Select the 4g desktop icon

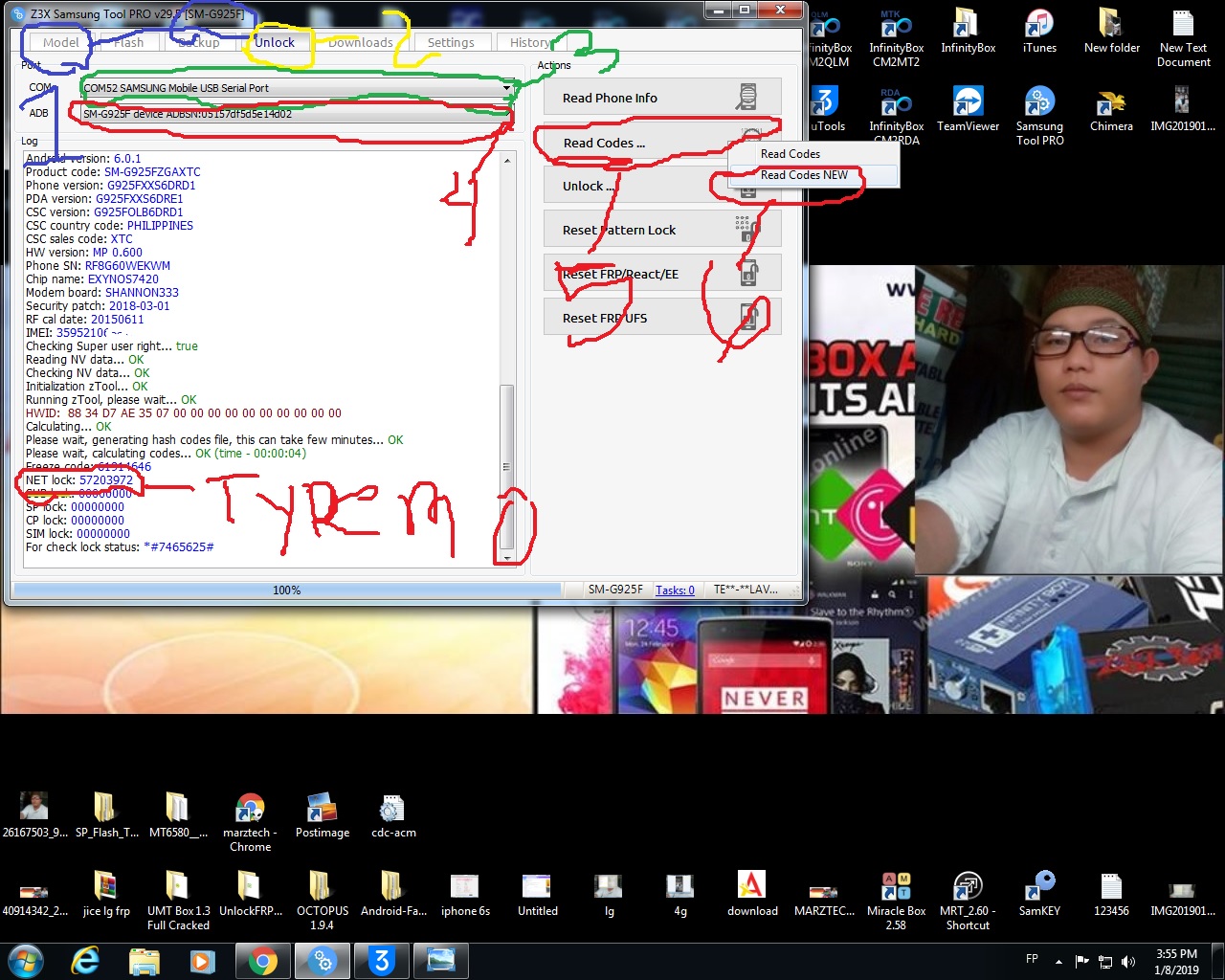tap(680, 894)
